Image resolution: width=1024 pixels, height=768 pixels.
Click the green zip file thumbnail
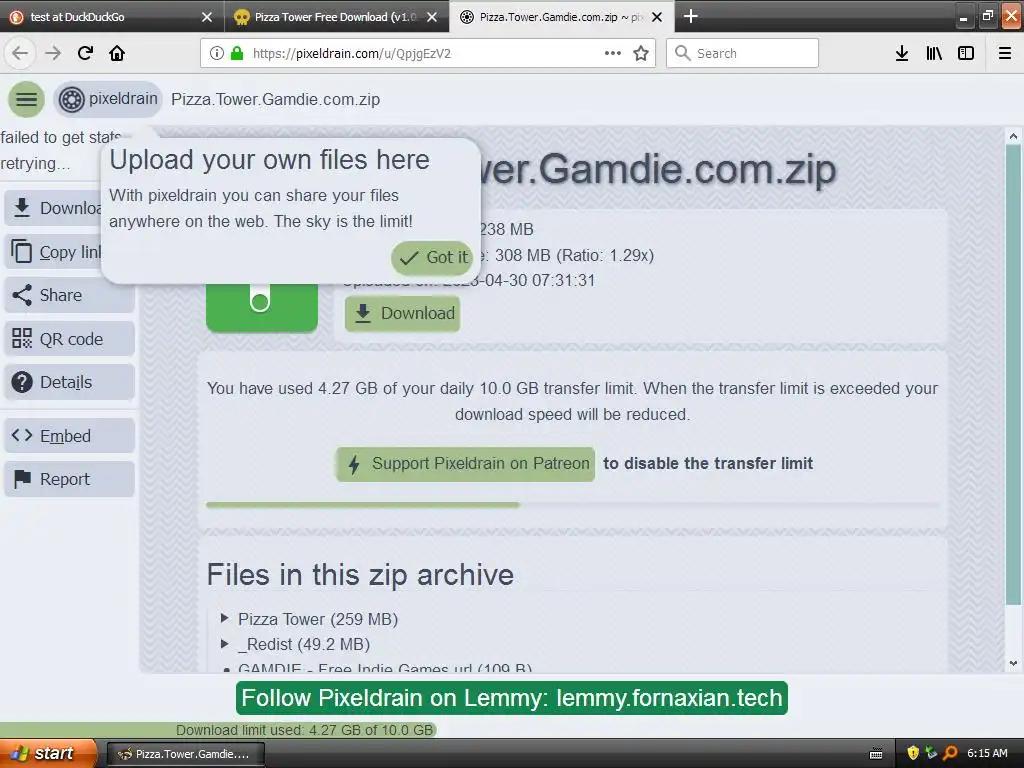click(262, 307)
